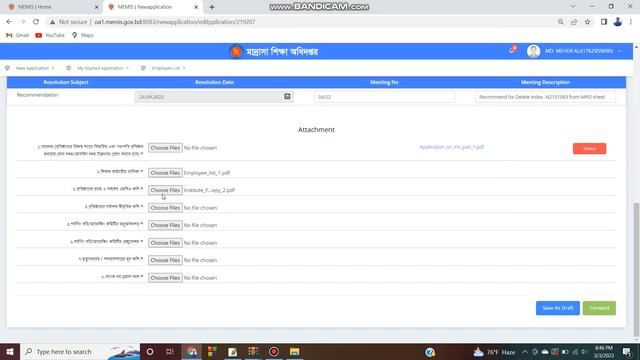This screenshot has width=640, height=360.
Task: Click the page vertical scrollbar thumb
Action: (x=636, y=269)
